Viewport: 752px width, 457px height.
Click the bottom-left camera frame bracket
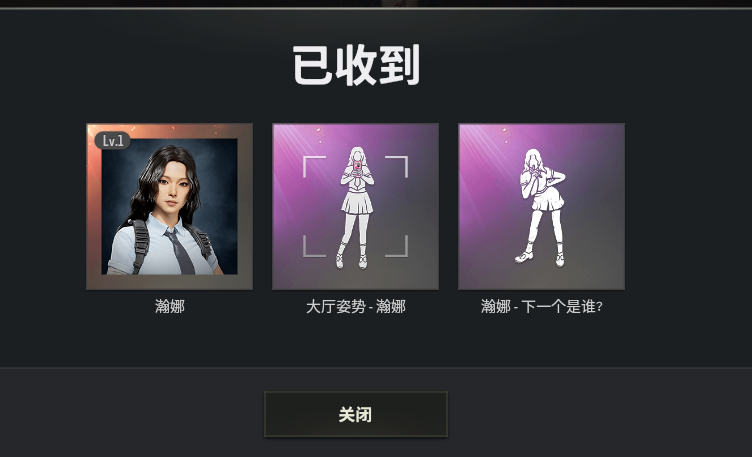coord(314,246)
